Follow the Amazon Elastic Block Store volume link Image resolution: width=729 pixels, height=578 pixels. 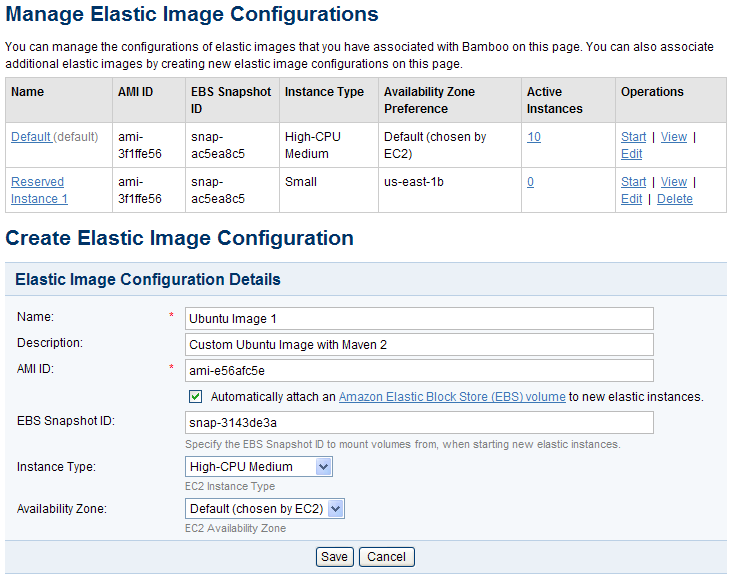click(452, 397)
